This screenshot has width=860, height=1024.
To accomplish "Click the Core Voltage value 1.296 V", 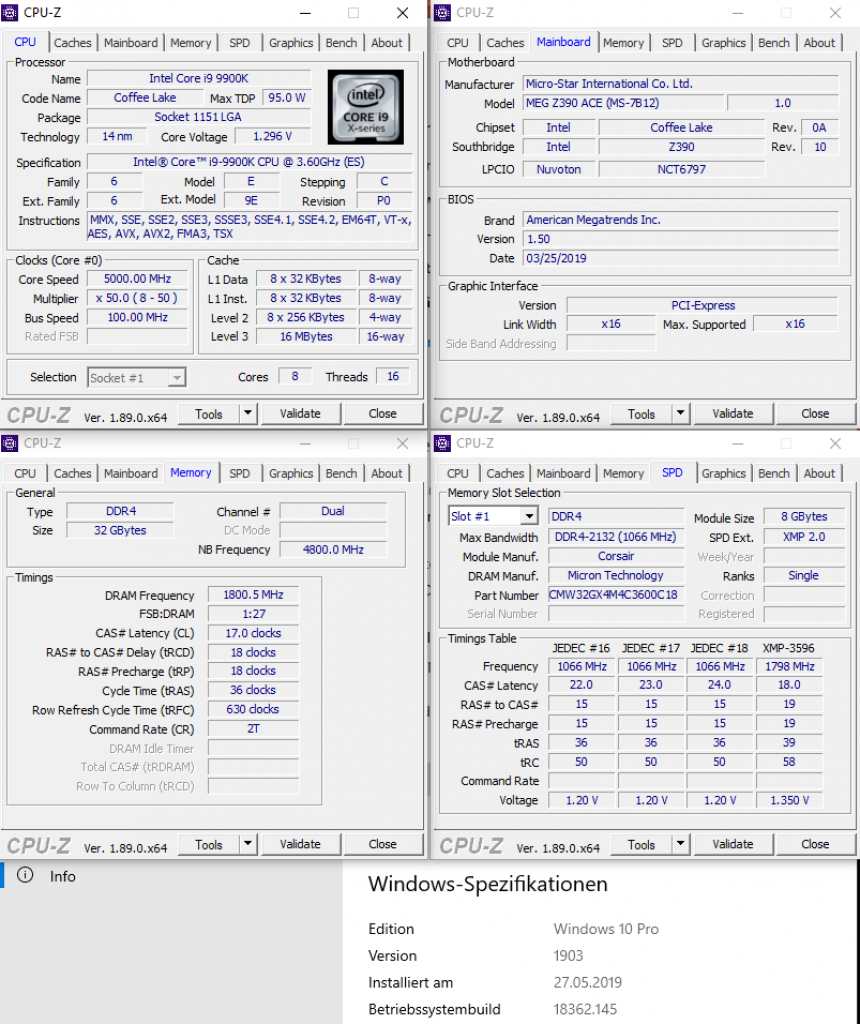I will [x=272, y=136].
